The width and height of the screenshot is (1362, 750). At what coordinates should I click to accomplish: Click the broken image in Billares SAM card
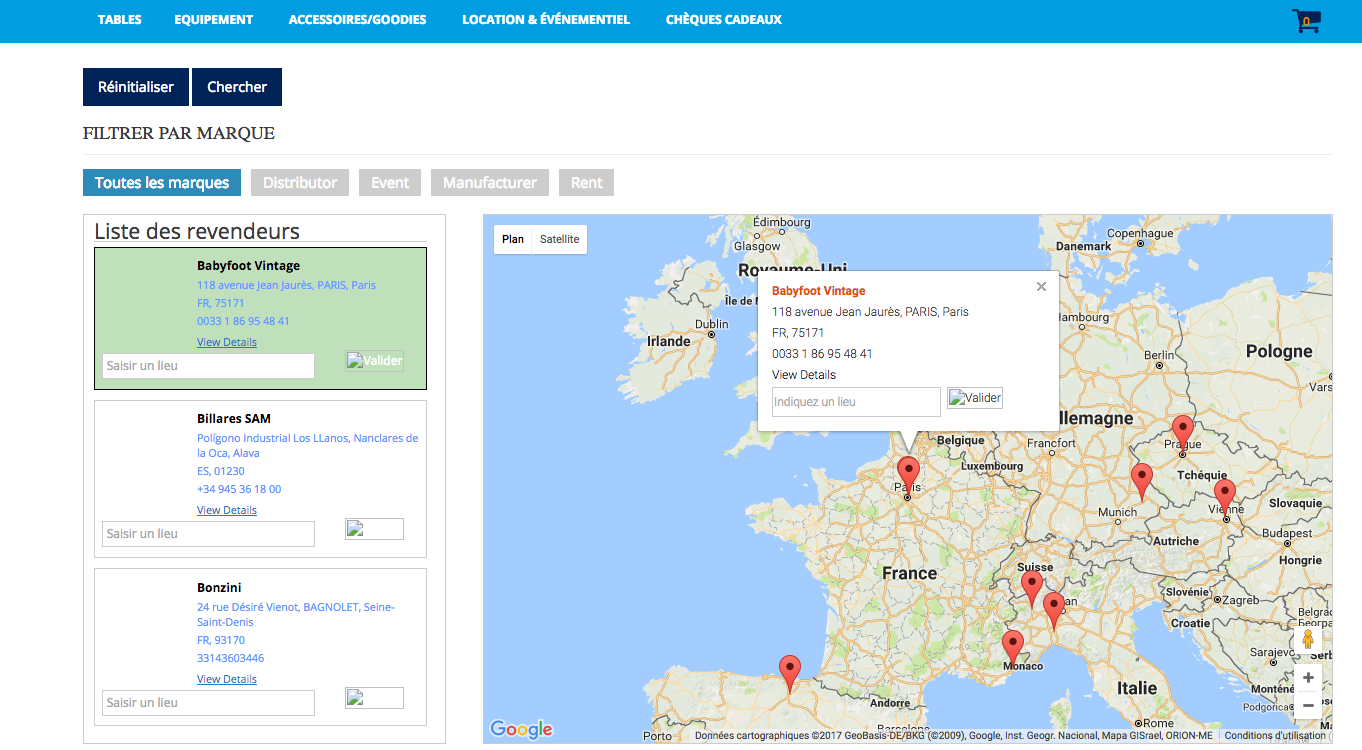375,529
